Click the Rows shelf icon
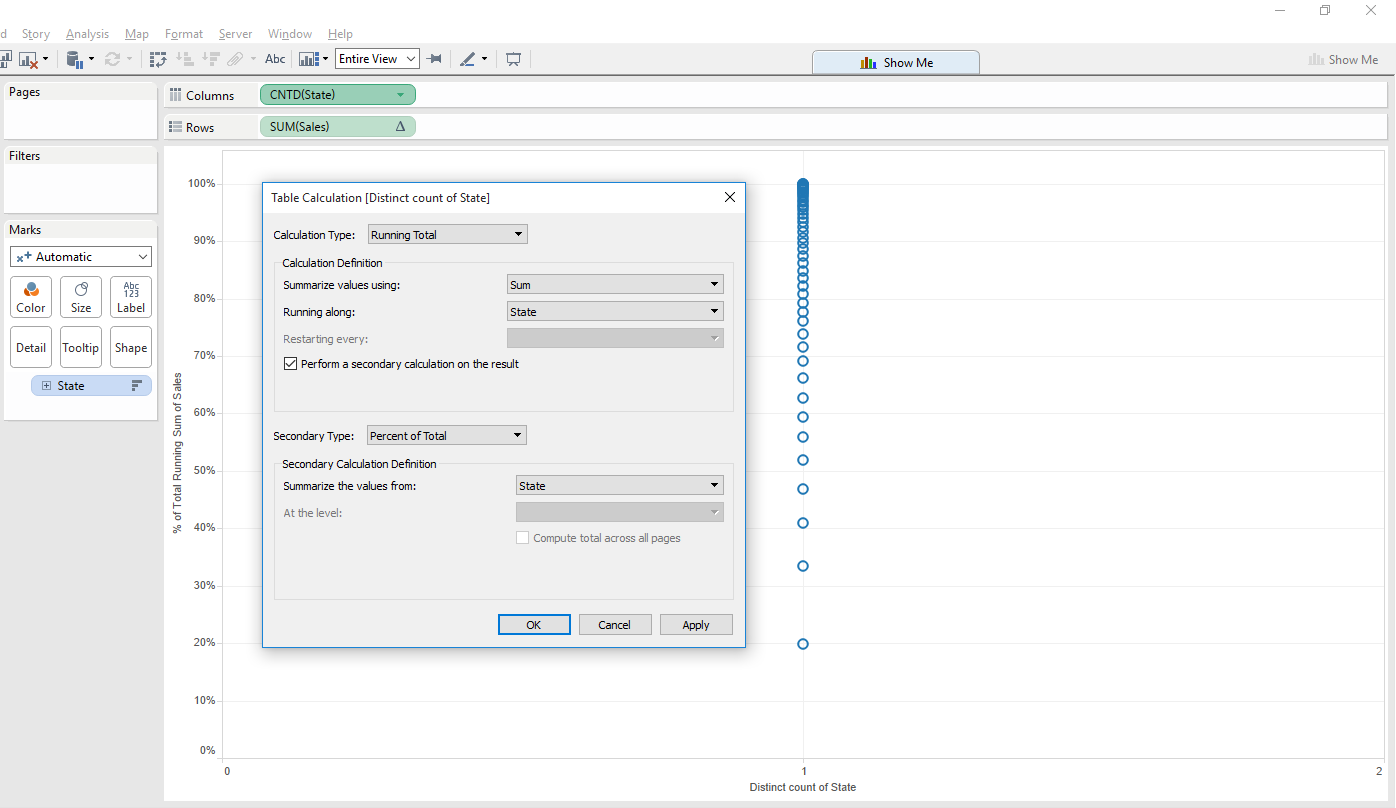The image size is (1396, 808). pyautogui.click(x=175, y=127)
